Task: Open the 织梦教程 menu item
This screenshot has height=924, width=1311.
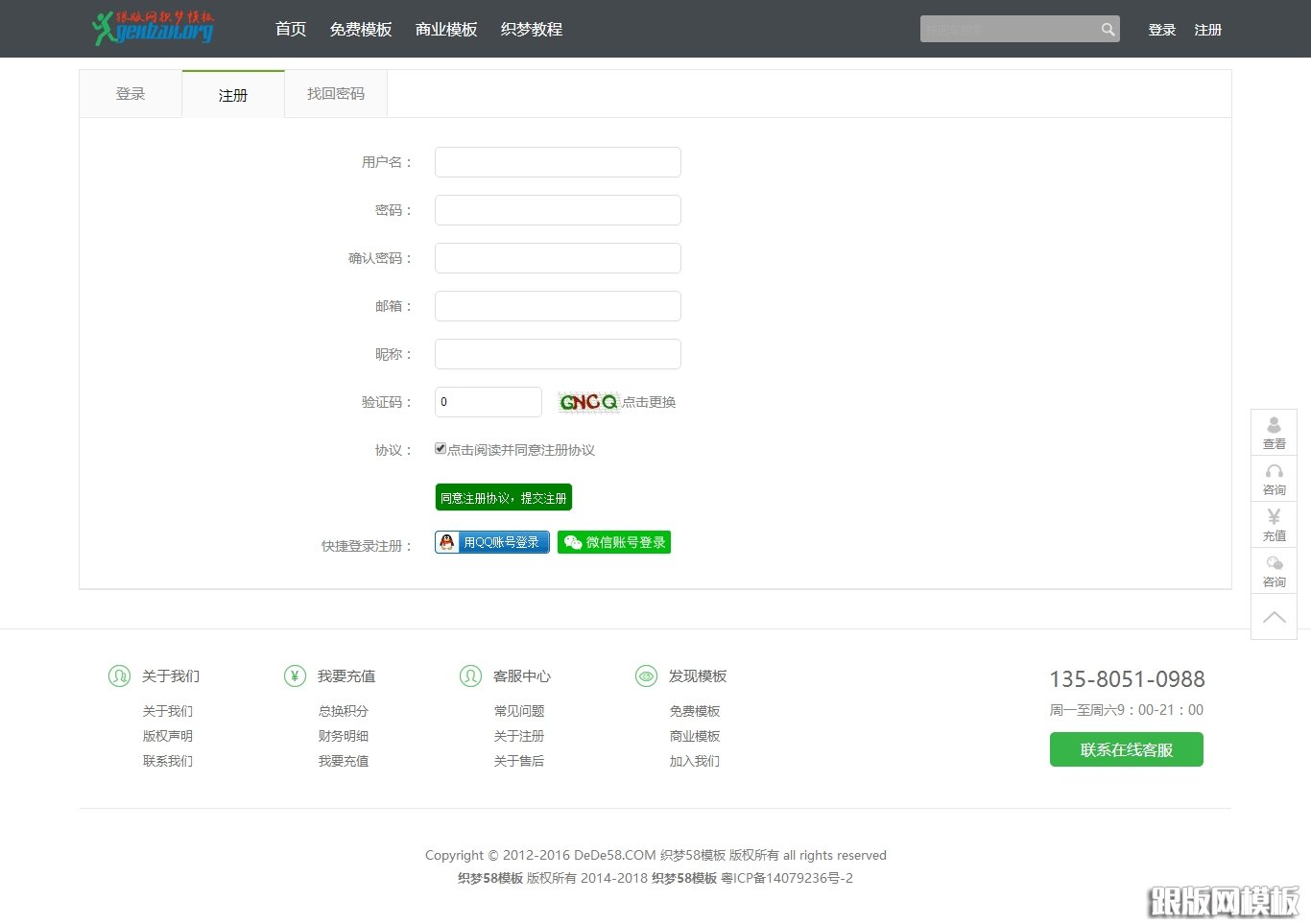Action: 531,29
